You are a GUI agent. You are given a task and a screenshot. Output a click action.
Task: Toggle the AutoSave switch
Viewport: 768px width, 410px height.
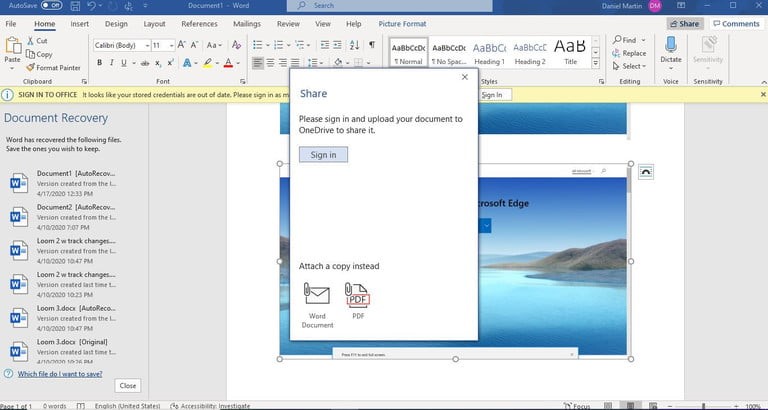pyautogui.click(x=51, y=5)
